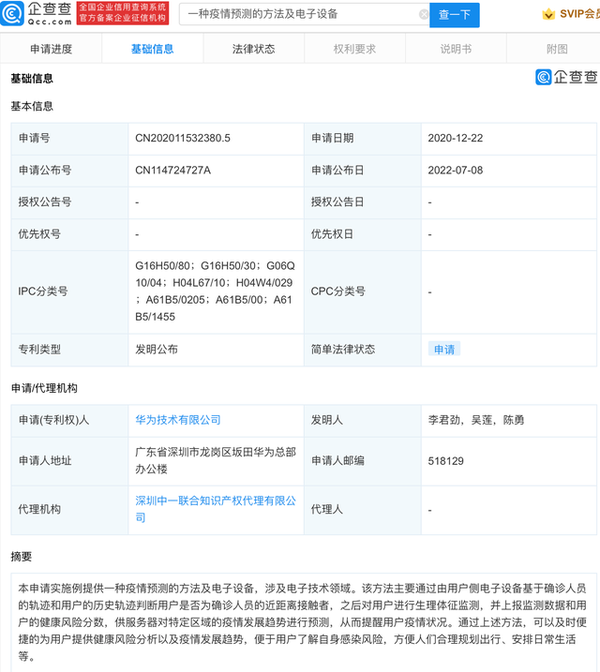Click the CPC分类号 label cell
Screen dimensions: 600x672
[363, 291]
